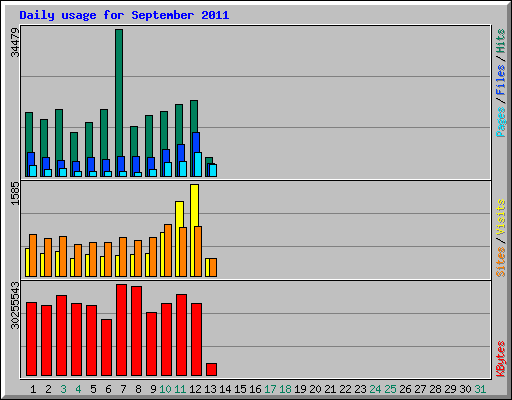Viewport: 512px width, 400px height.
Task: Click day label 12 on x-axis
Action: click(x=195, y=389)
